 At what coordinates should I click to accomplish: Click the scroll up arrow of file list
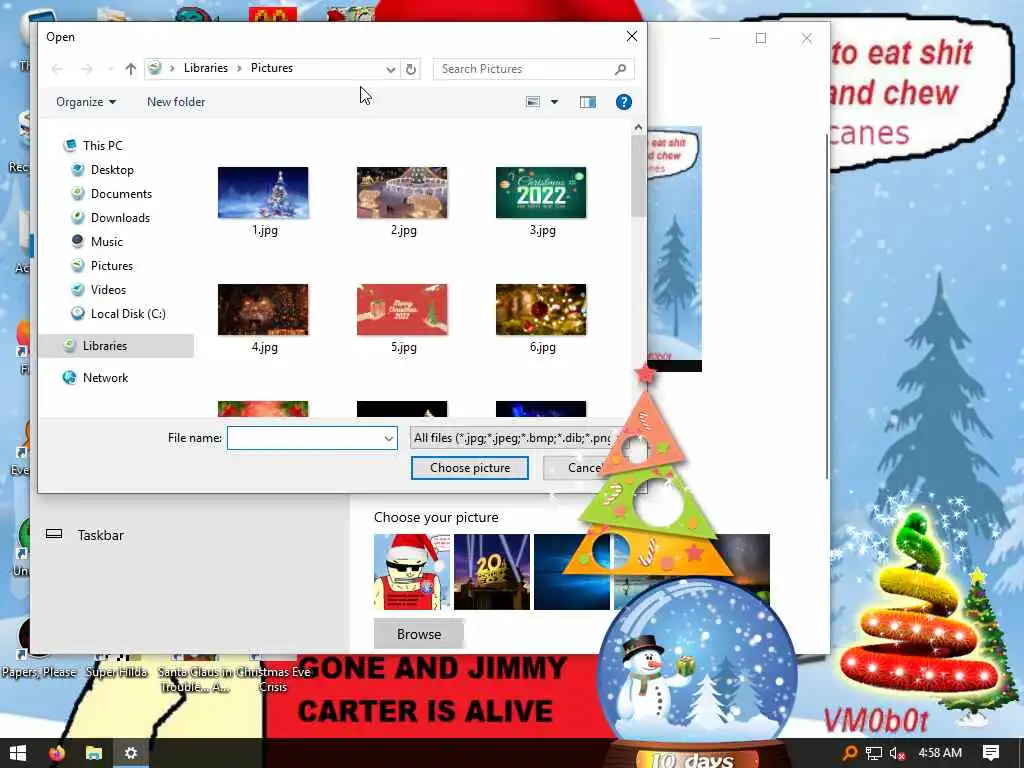[638, 127]
